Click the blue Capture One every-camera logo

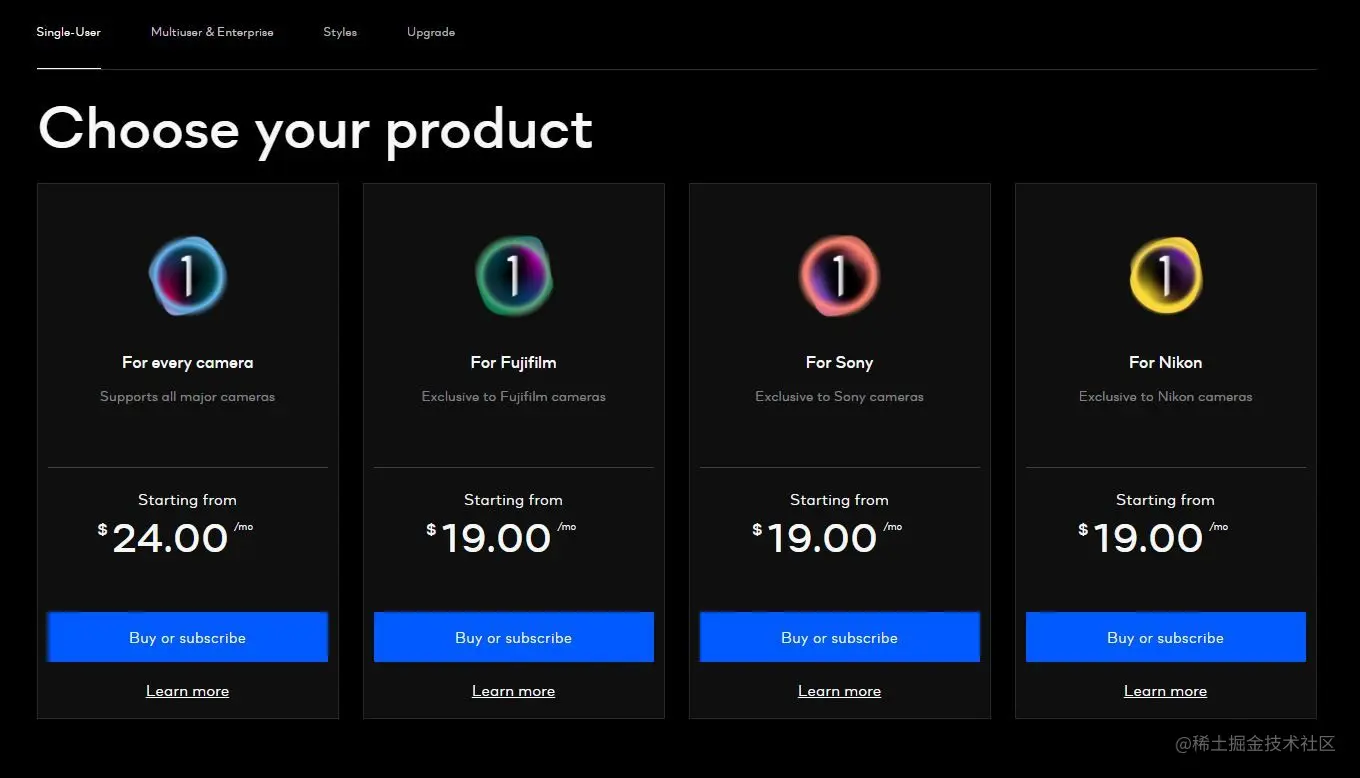coord(187,276)
